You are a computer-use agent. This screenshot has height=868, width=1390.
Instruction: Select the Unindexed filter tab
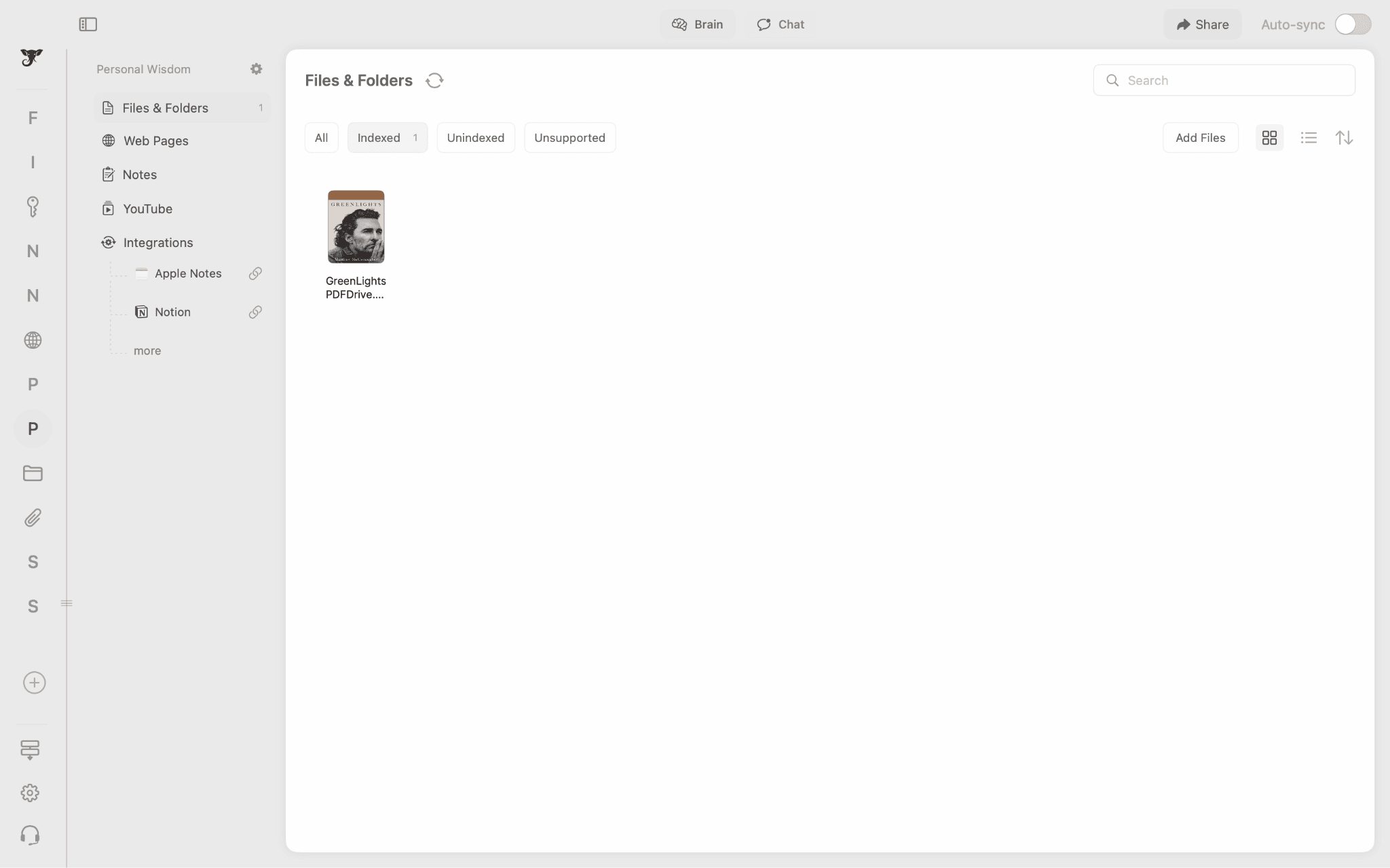tap(475, 138)
